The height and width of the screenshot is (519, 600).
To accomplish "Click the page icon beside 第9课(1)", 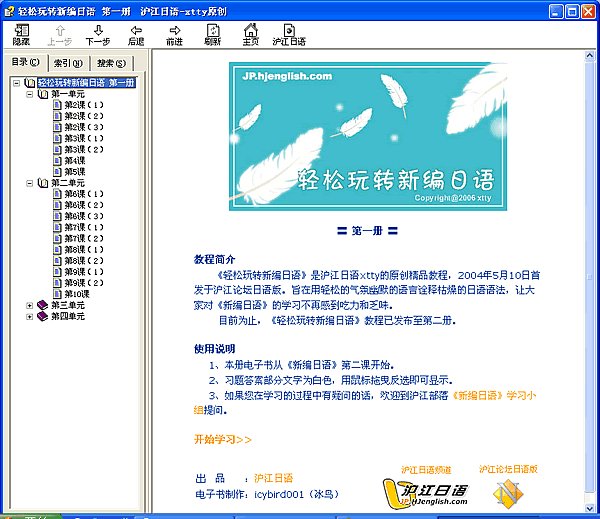I will click(57, 272).
